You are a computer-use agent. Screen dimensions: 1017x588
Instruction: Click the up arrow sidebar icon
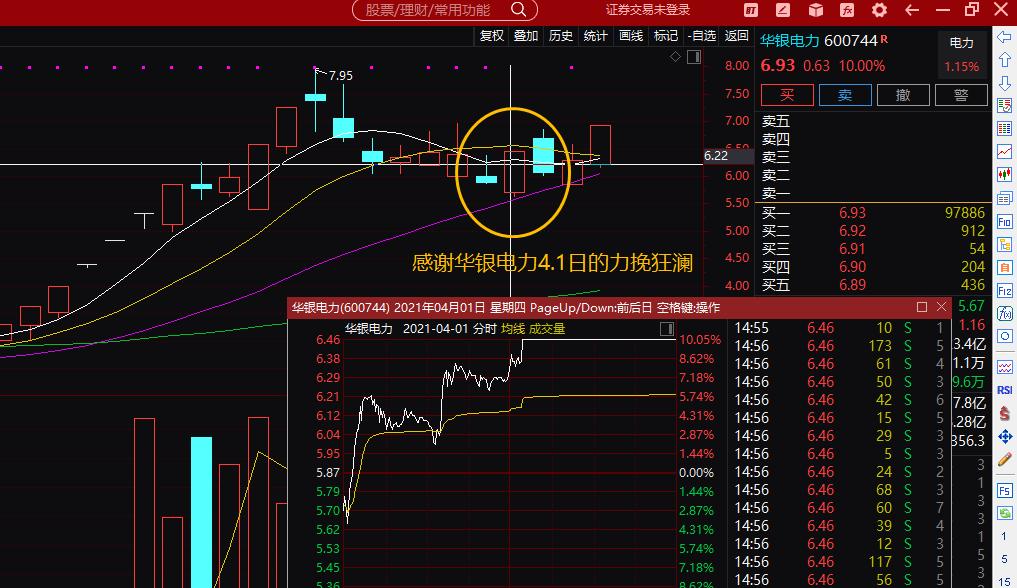pyautogui.click(x=1005, y=60)
